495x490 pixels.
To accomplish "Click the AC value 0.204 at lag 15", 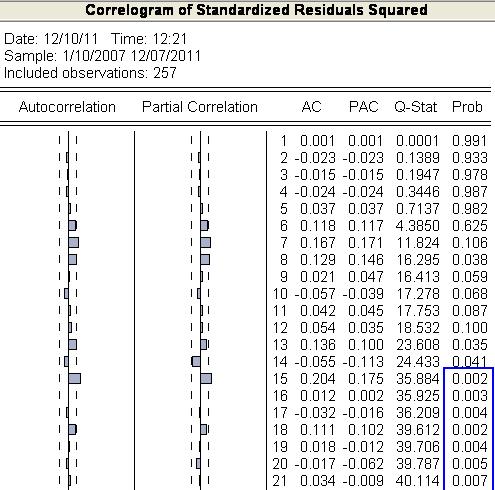I will tap(318, 379).
